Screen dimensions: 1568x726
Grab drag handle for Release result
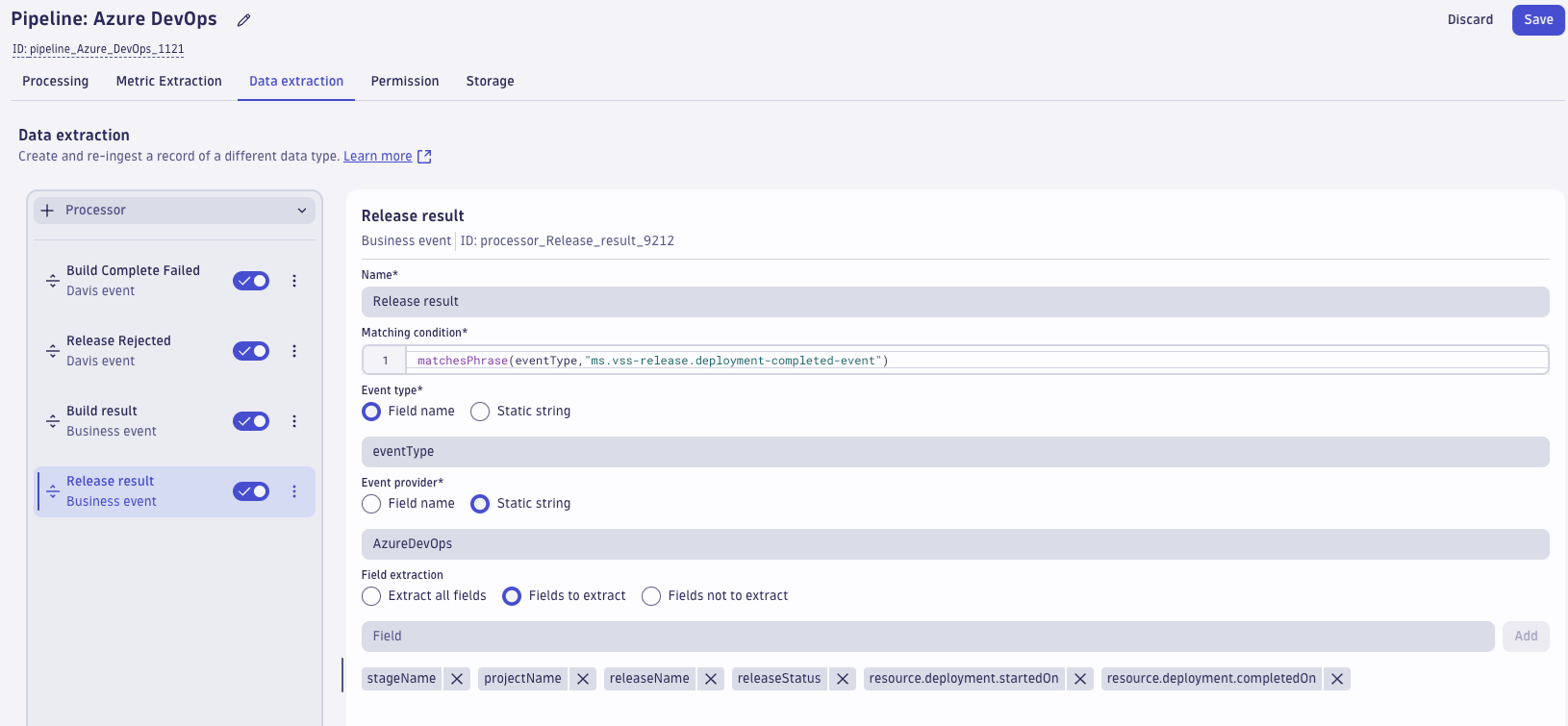tap(53, 491)
